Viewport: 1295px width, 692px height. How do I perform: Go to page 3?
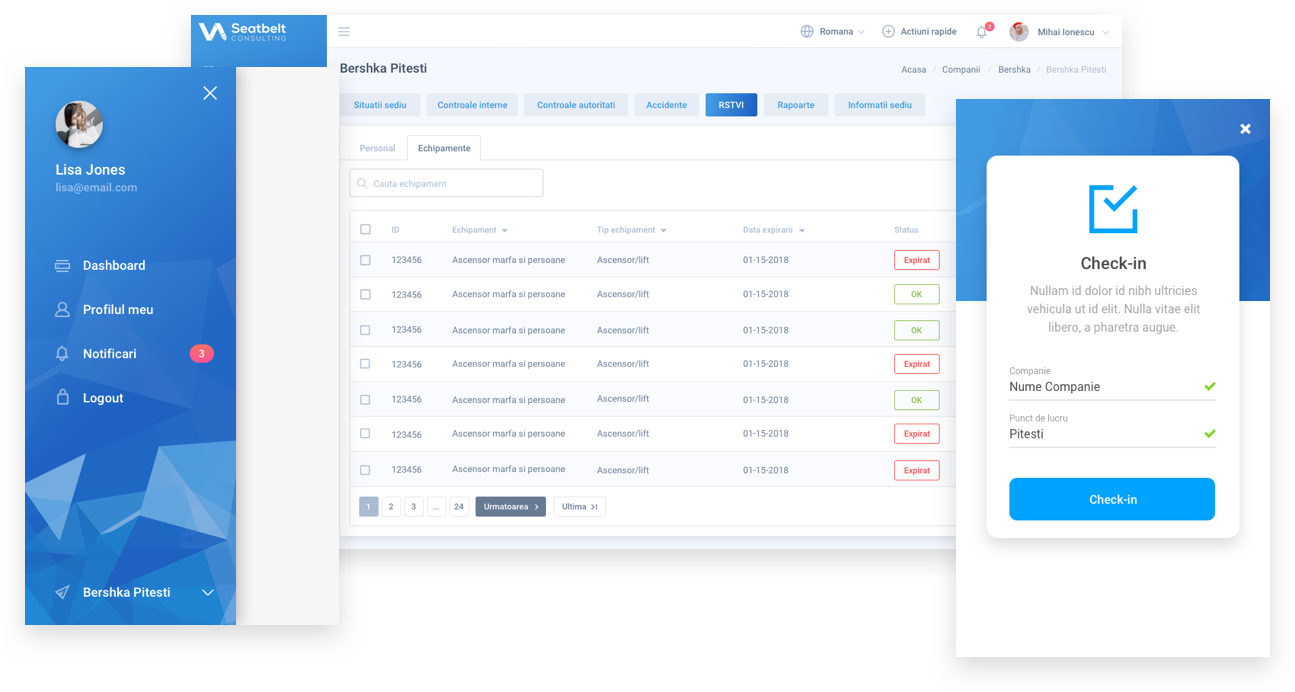(414, 507)
